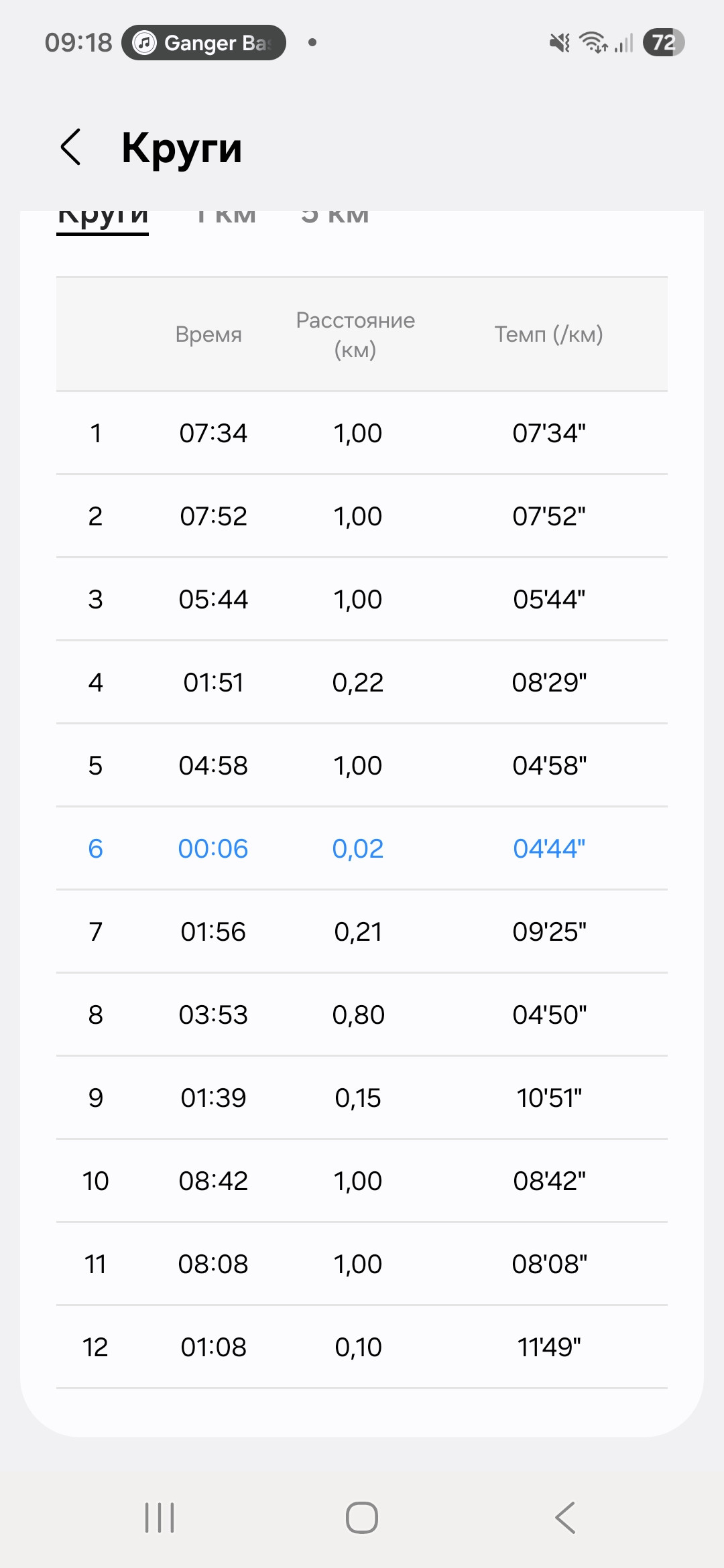Tap the back arrow beside Круги title
724x1568 pixels.
pyautogui.click(x=71, y=147)
